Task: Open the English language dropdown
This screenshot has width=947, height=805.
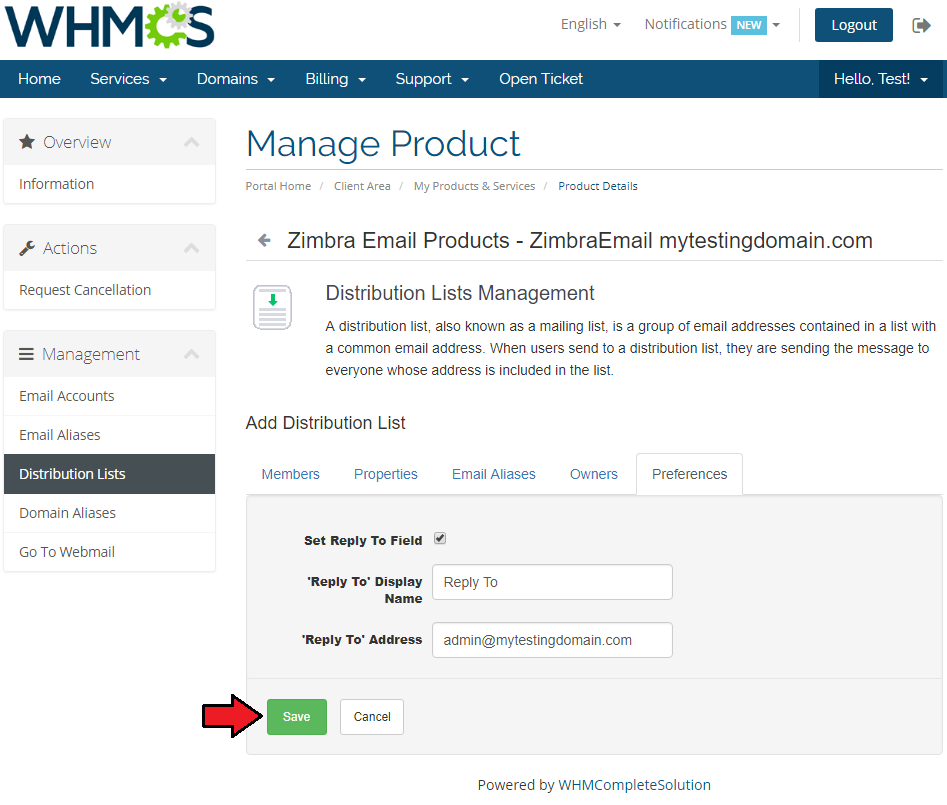Action: 590,24
